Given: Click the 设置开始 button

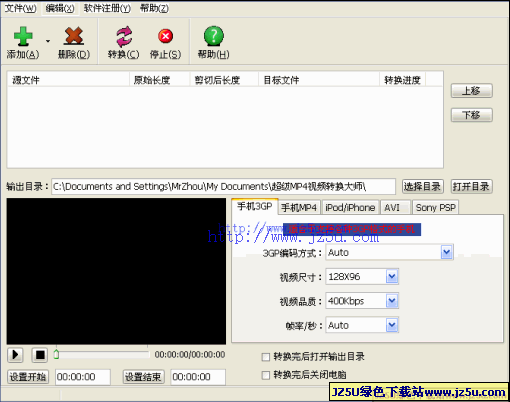Looking at the screenshot, I should 28,377.
